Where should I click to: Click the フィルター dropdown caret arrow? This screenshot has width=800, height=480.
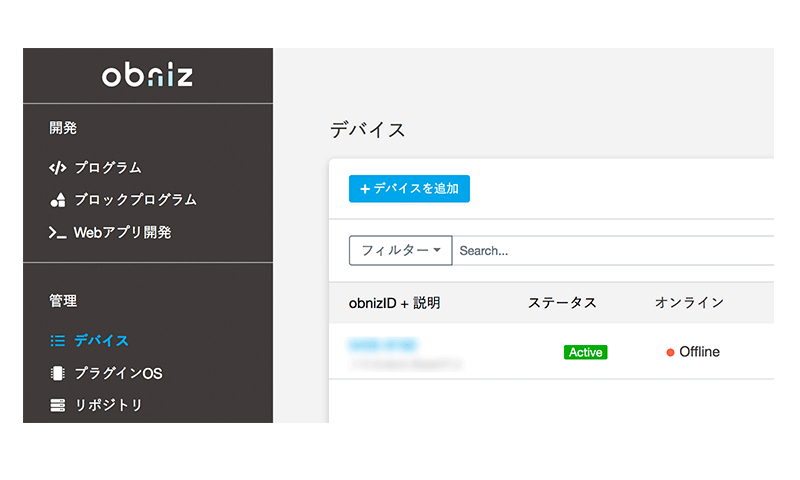(437, 250)
